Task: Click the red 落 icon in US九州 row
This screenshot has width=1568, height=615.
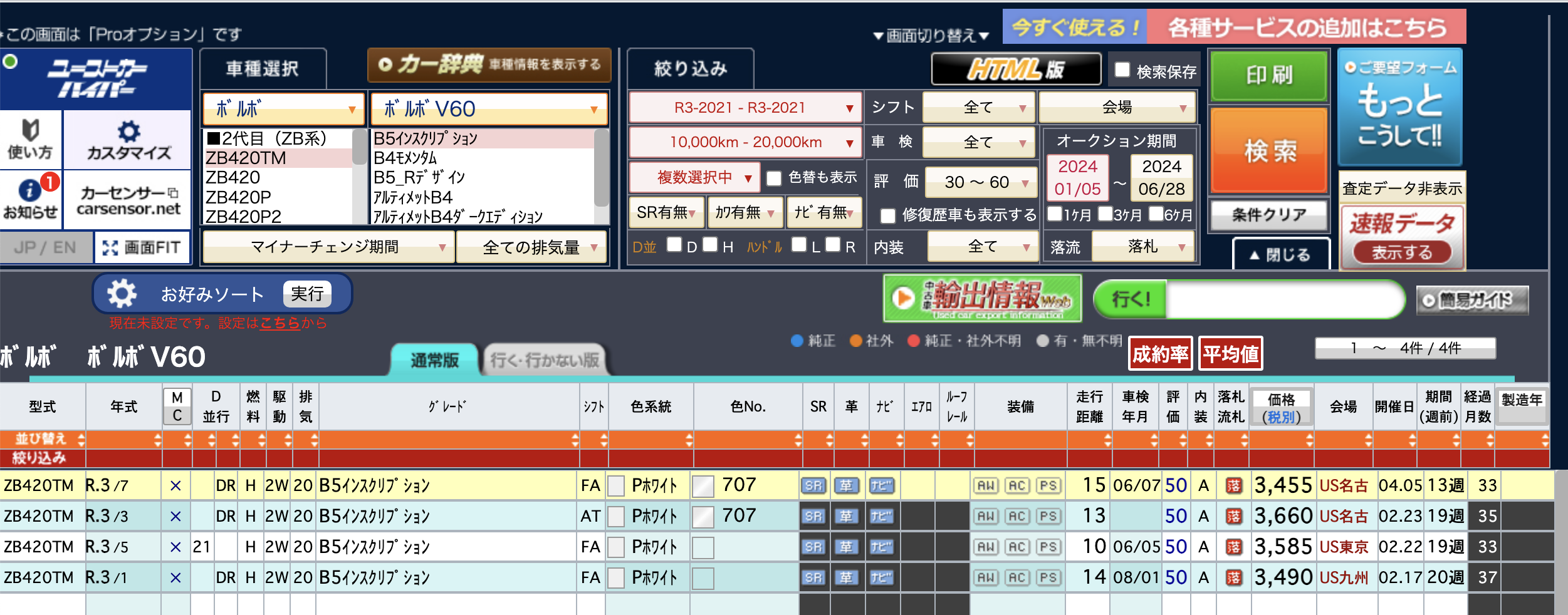Action: point(1233,577)
